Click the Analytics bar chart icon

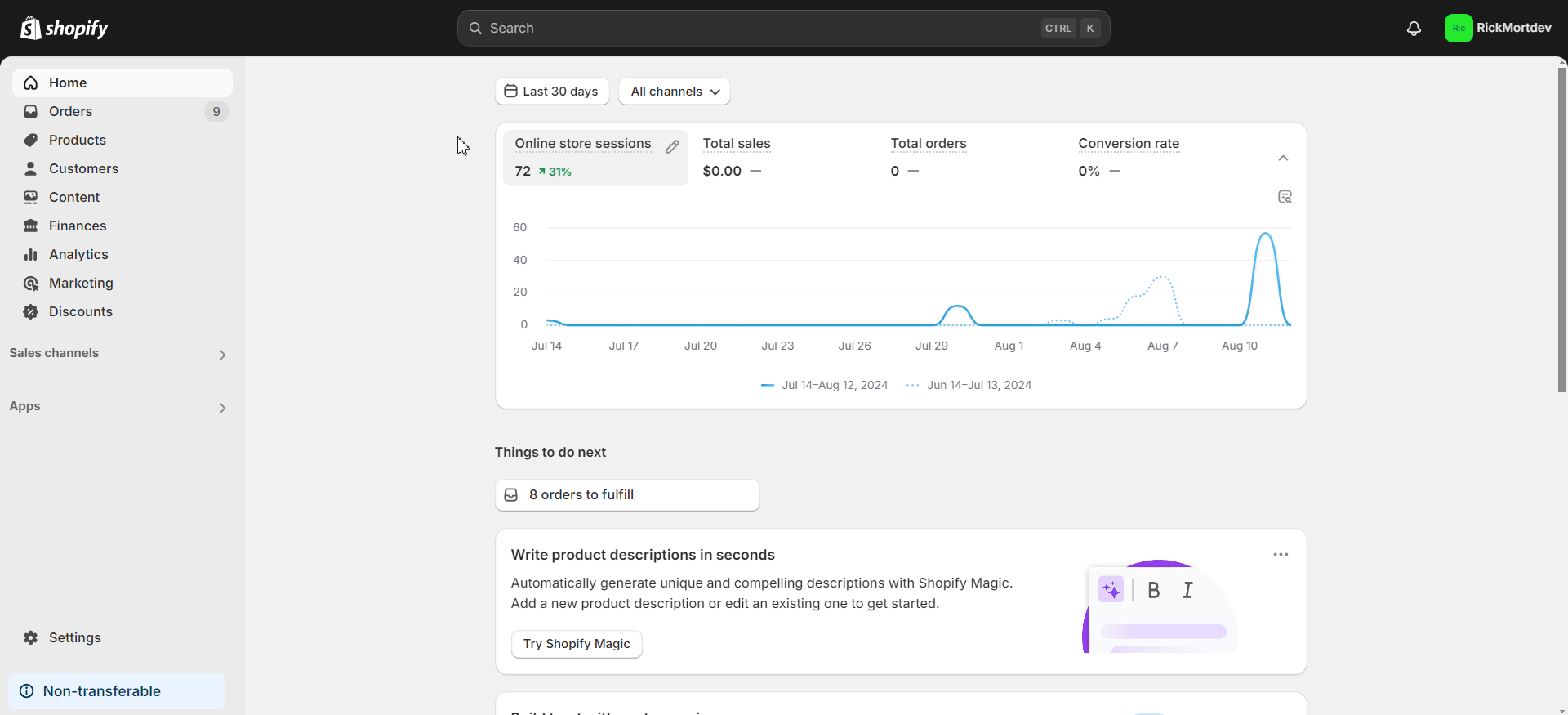[x=31, y=254]
